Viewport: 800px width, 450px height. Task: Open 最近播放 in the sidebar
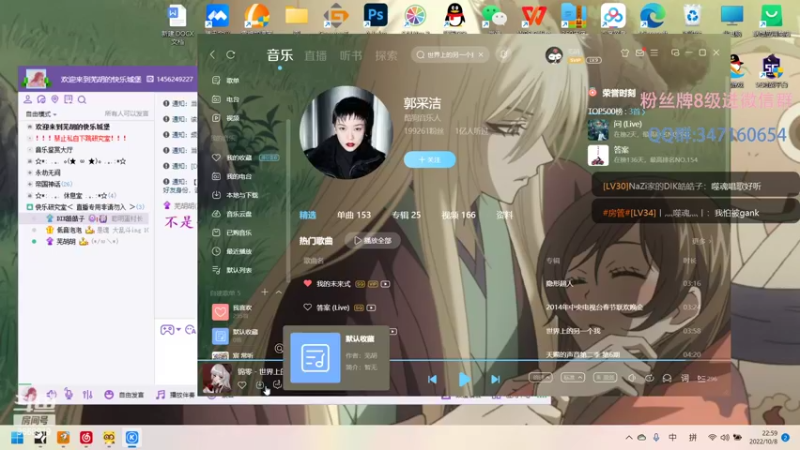click(x=232, y=251)
